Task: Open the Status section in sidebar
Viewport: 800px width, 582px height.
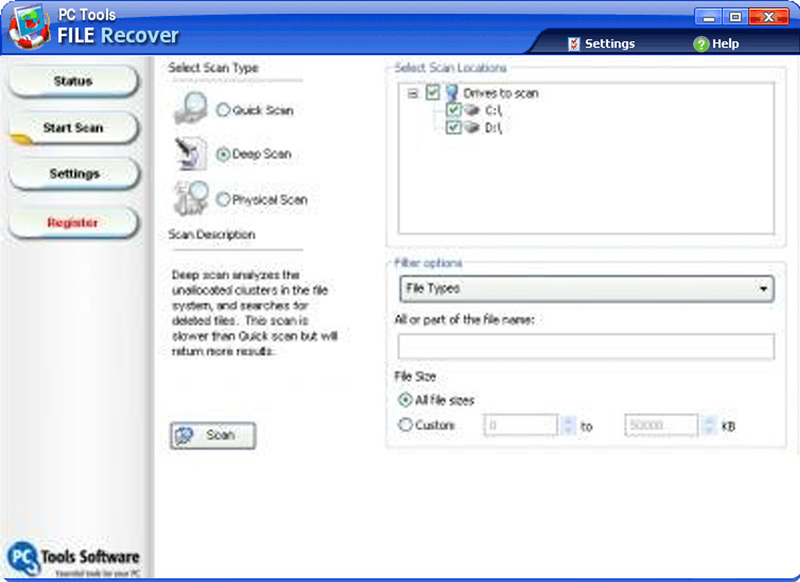Action: tap(73, 81)
